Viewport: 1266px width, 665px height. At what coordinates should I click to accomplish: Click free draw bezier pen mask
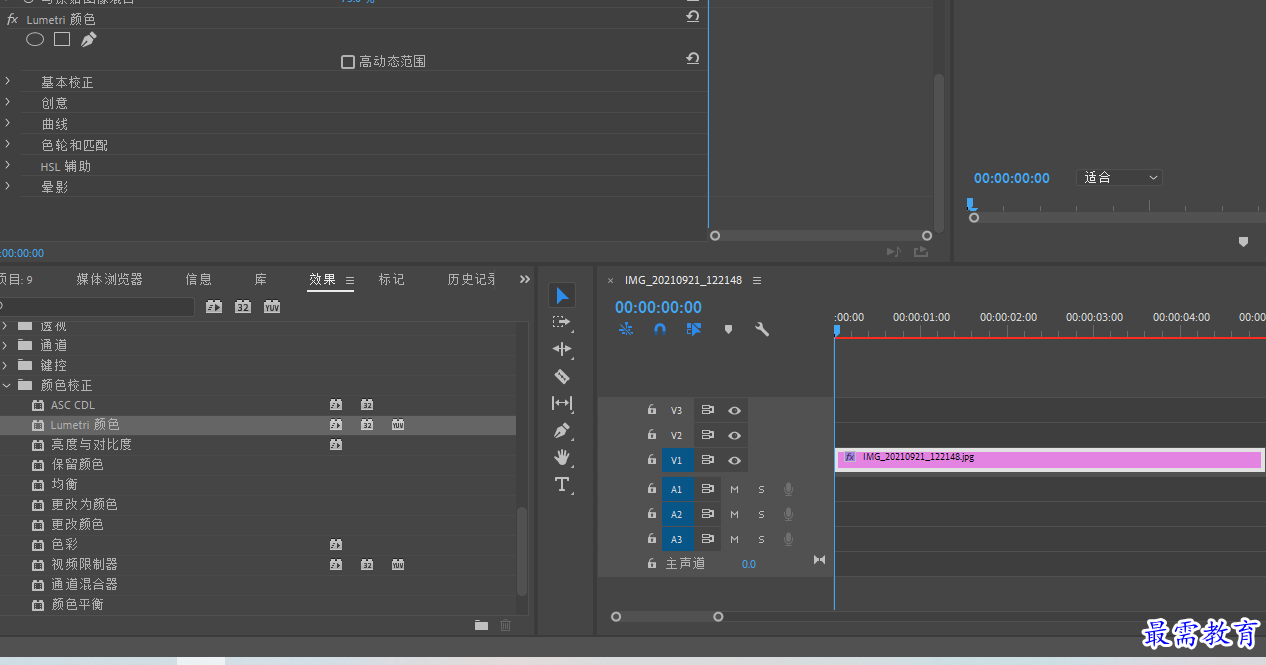[89, 40]
